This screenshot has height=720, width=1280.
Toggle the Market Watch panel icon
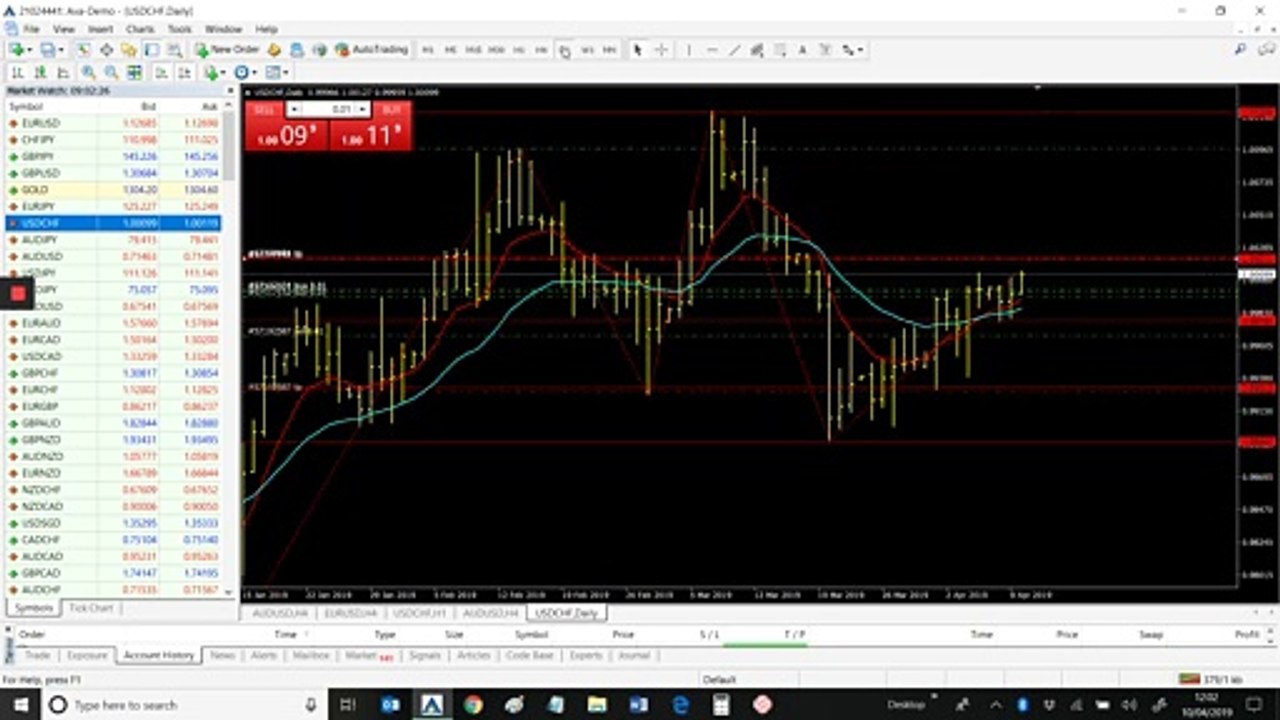[83, 49]
